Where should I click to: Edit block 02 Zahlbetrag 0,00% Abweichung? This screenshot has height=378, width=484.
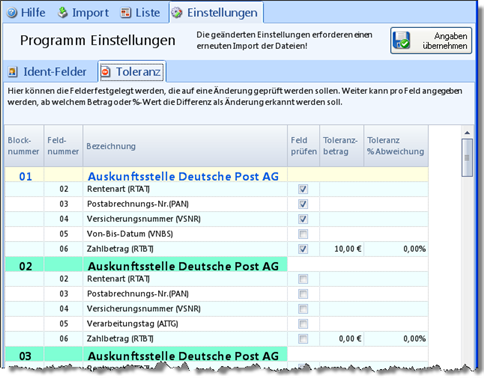coord(396,339)
